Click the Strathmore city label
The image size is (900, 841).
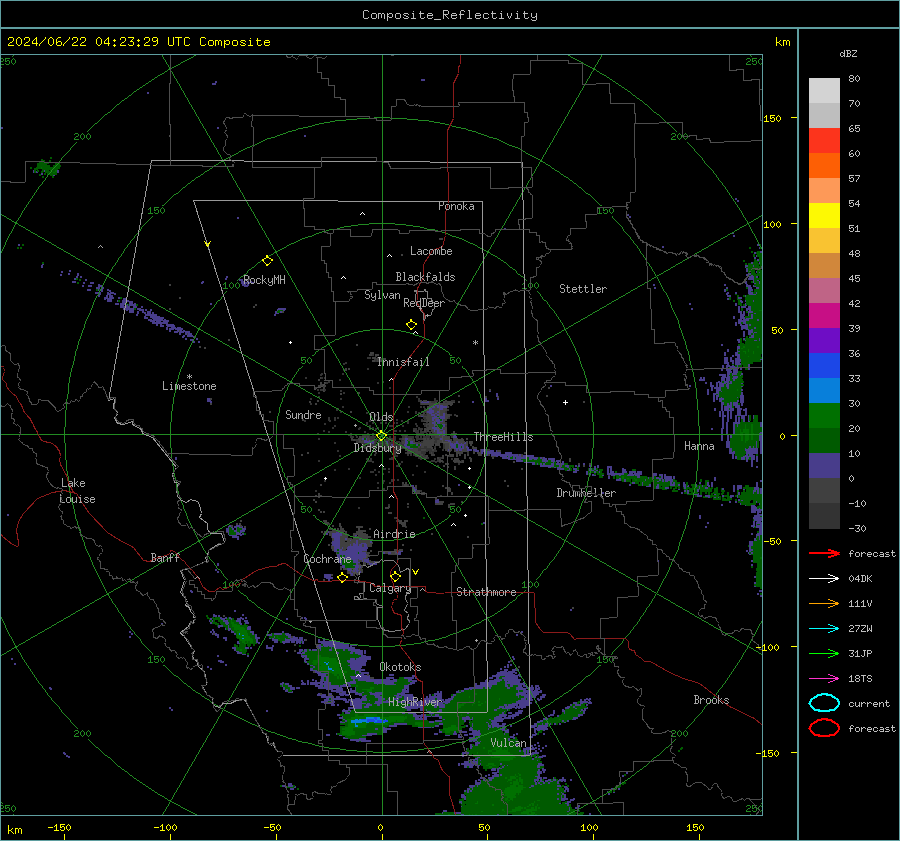coord(486,592)
